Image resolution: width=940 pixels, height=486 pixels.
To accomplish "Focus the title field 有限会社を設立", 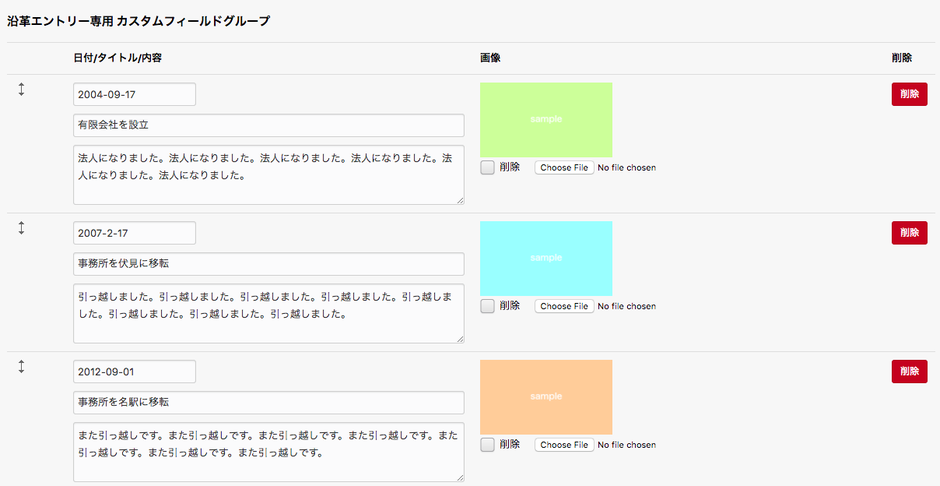I will pyautogui.click(x=268, y=126).
